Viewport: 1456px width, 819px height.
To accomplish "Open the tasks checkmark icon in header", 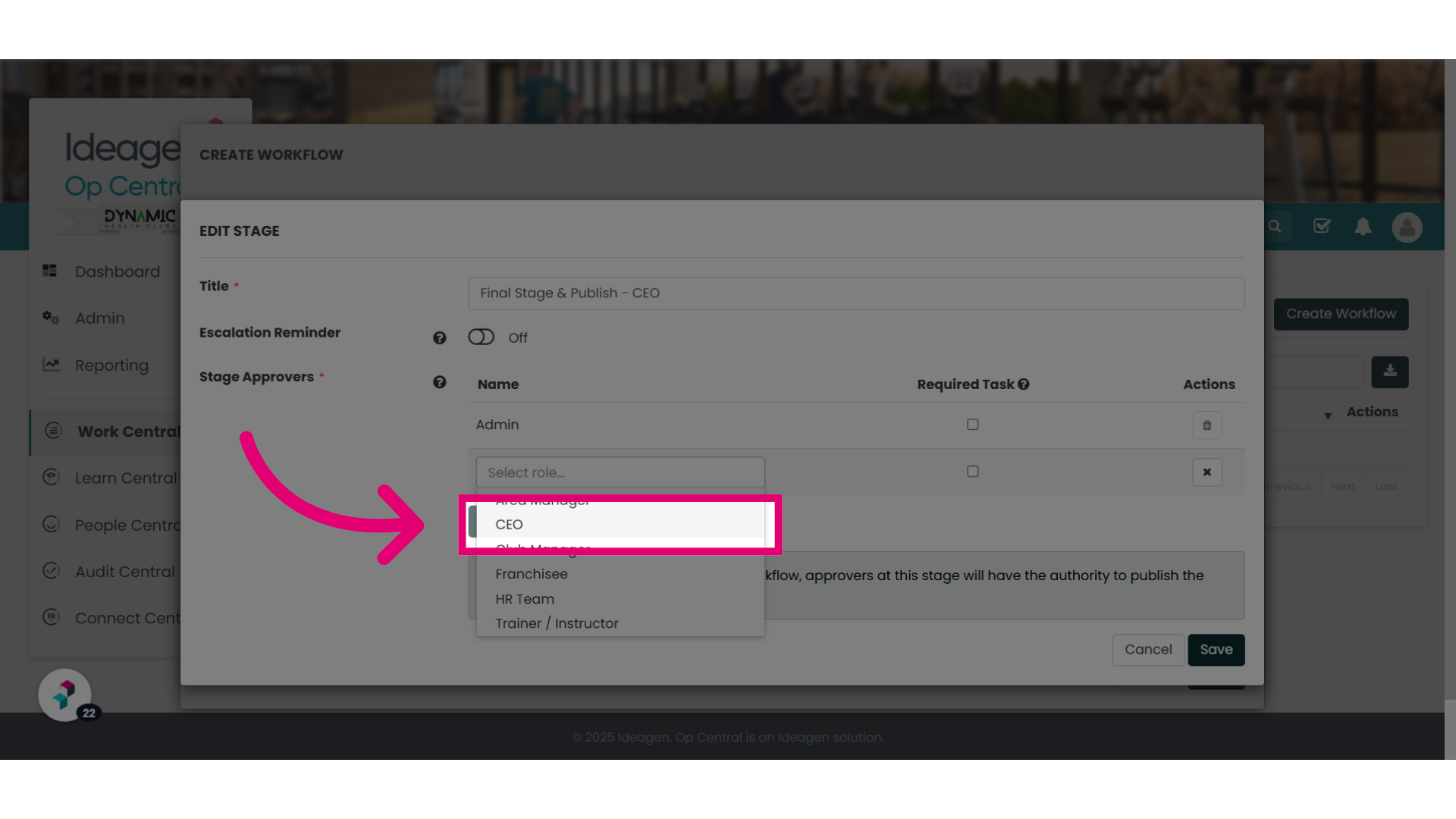I will click(x=1322, y=226).
